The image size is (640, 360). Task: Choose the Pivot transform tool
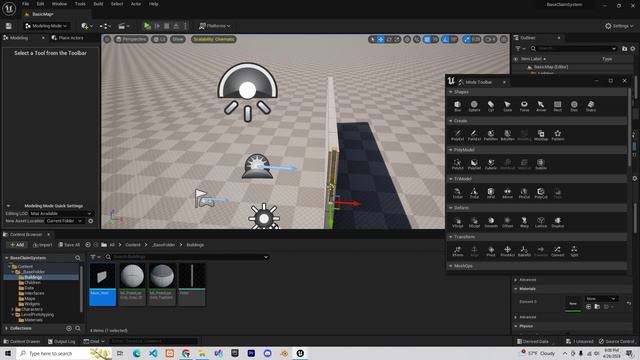click(491, 251)
